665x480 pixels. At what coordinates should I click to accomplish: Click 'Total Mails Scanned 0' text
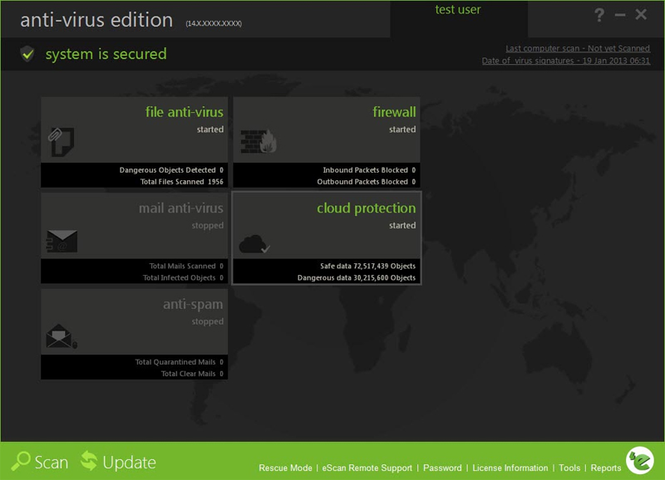tap(186, 266)
